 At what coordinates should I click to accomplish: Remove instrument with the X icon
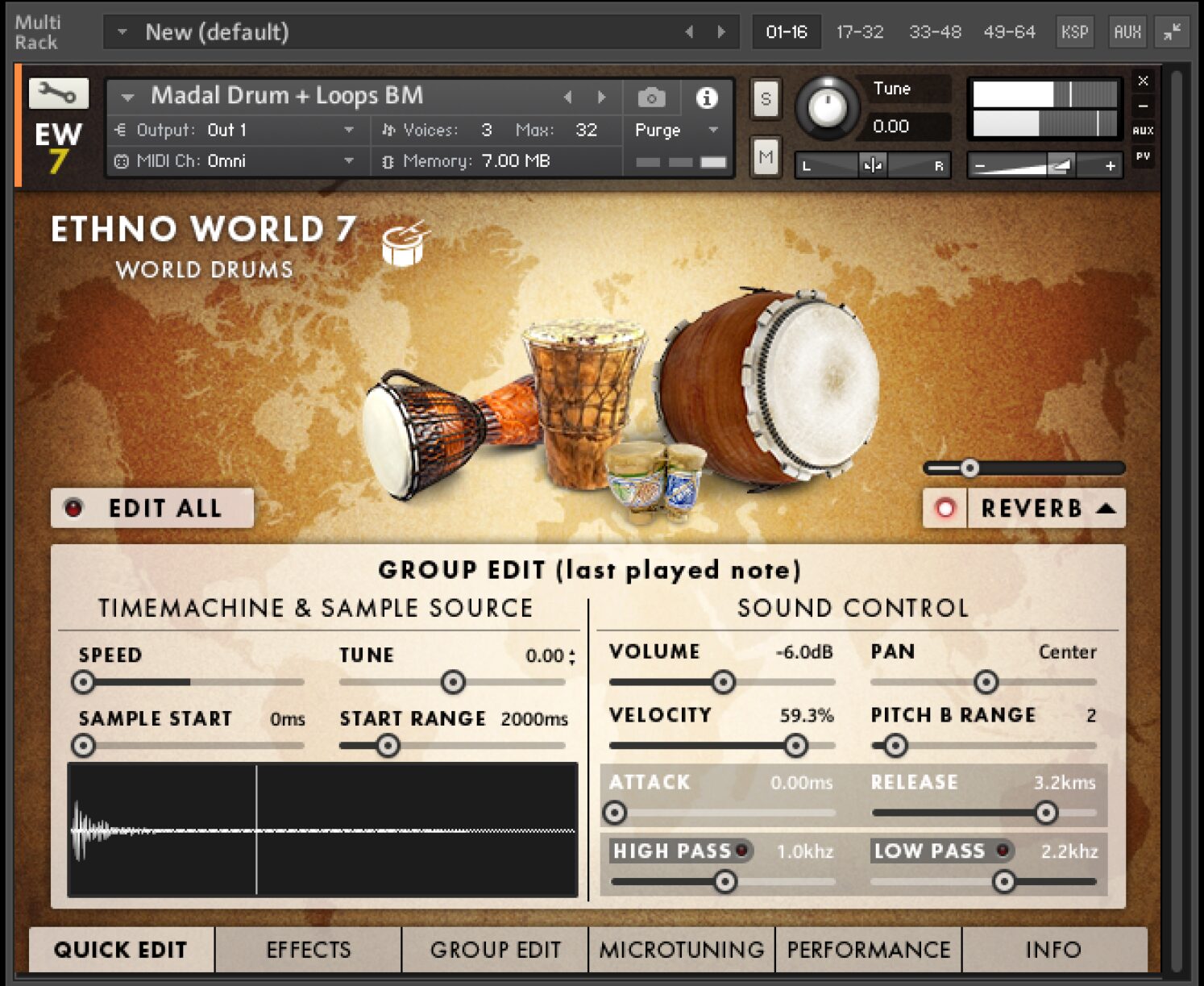tap(1143, 81)
